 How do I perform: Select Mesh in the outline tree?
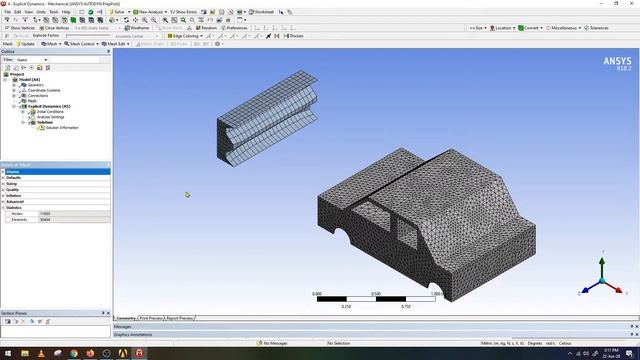(32, 101)
